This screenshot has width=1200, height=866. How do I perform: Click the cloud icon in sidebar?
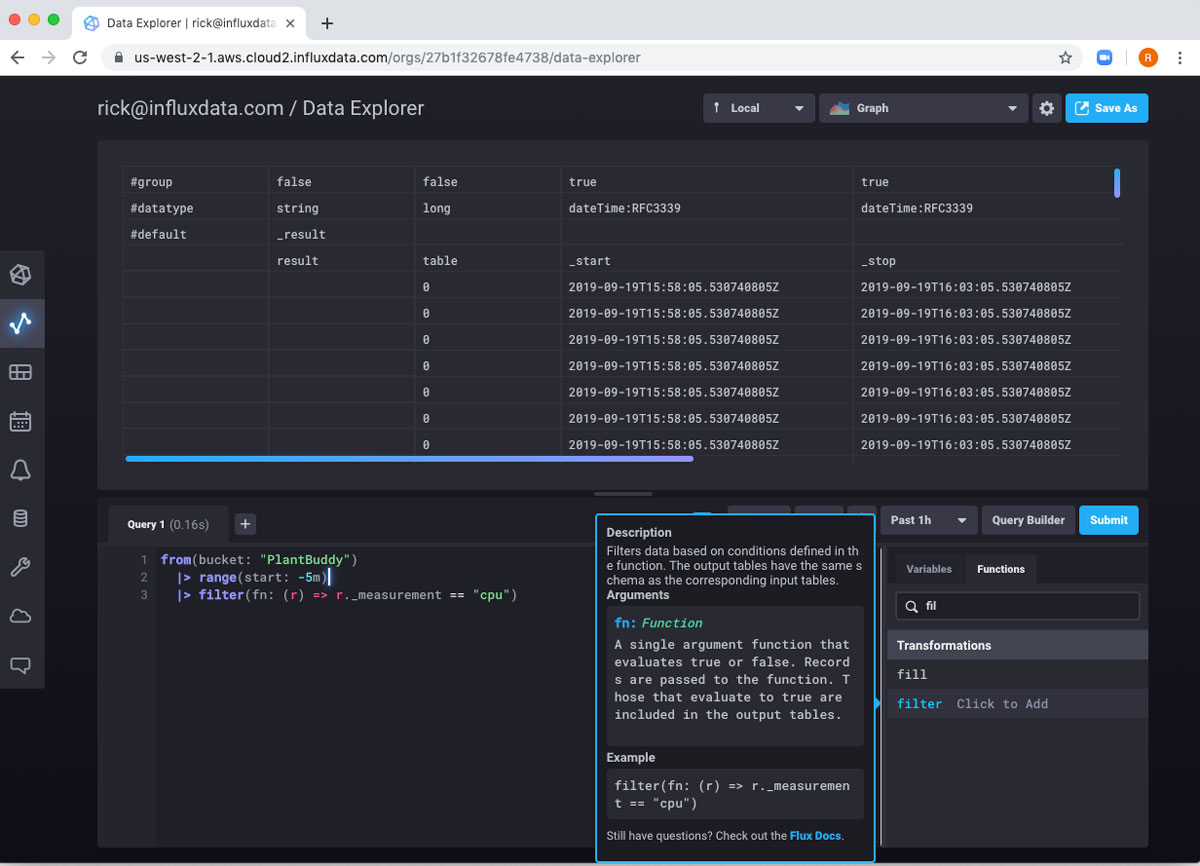point(21,616)
